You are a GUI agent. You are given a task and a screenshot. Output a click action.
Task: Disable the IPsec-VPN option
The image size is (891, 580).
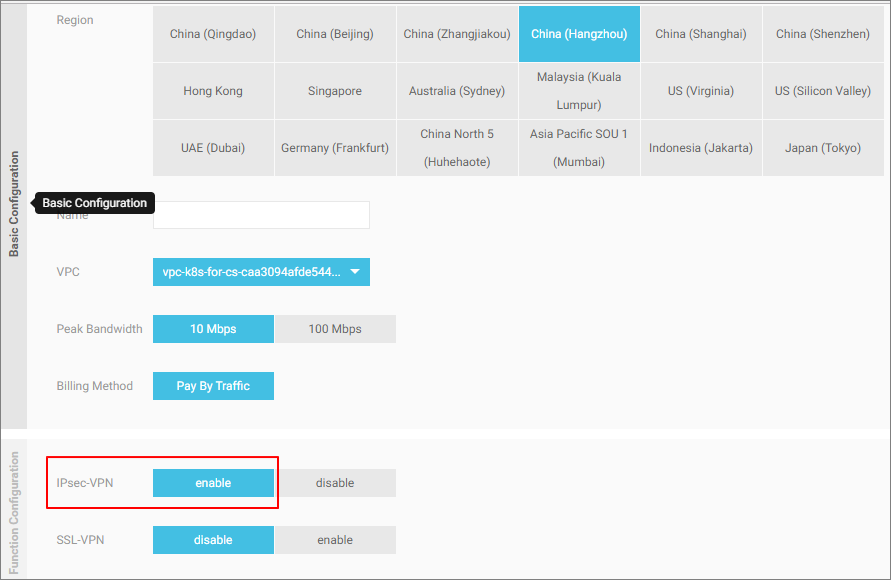pos(335,483)
